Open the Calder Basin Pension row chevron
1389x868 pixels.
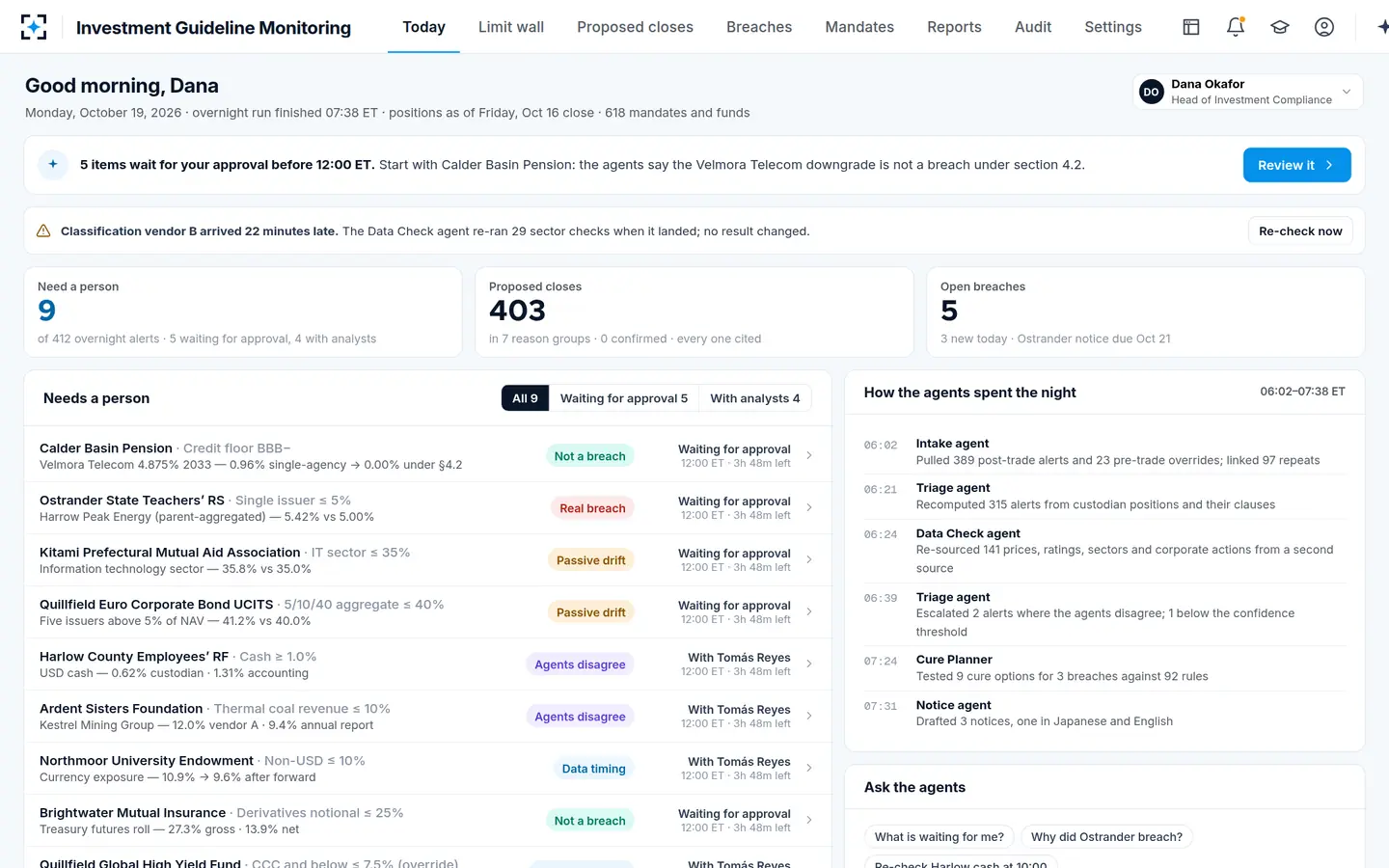809,456
